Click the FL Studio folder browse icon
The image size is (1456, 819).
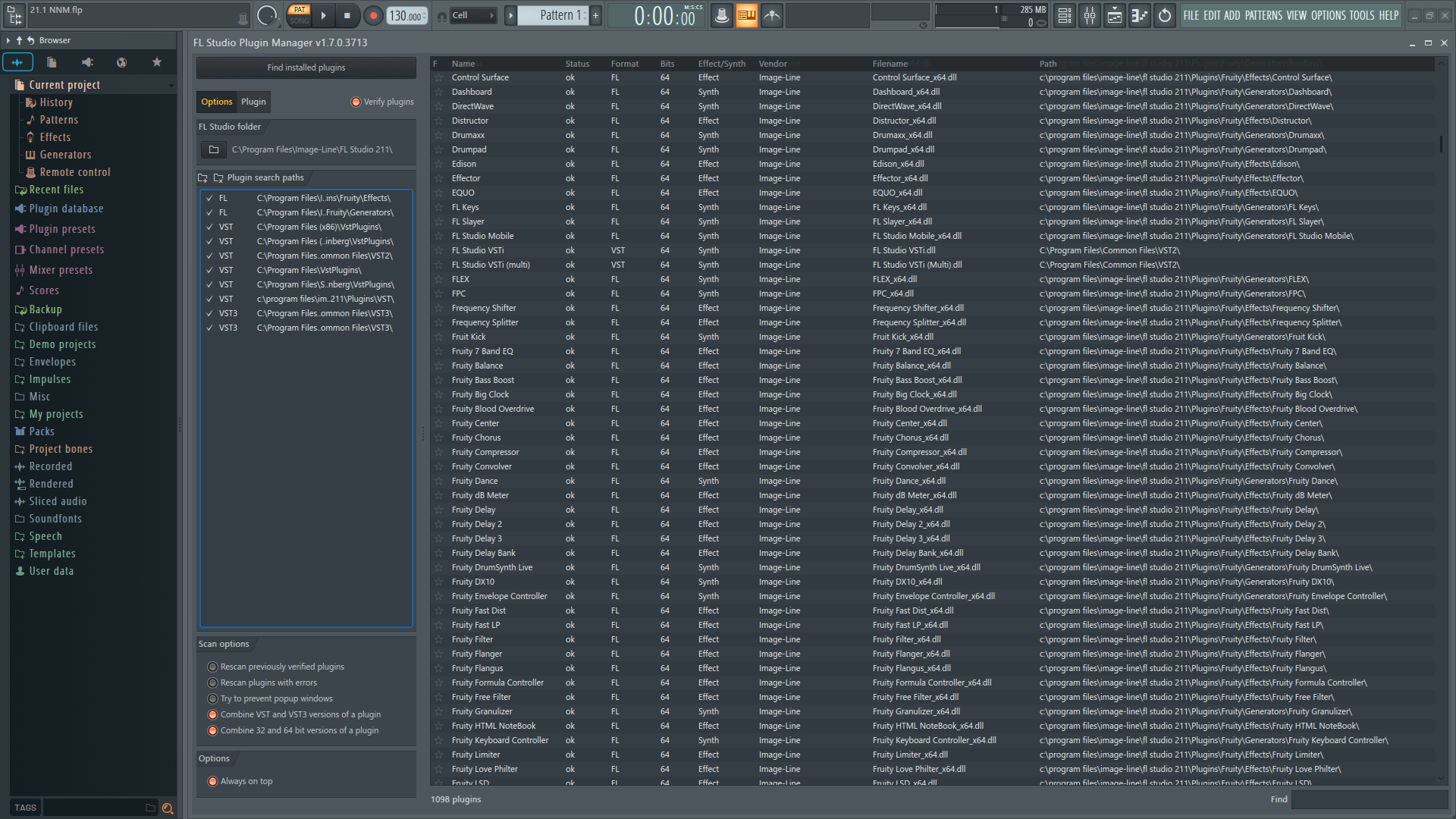pos(214,149)
